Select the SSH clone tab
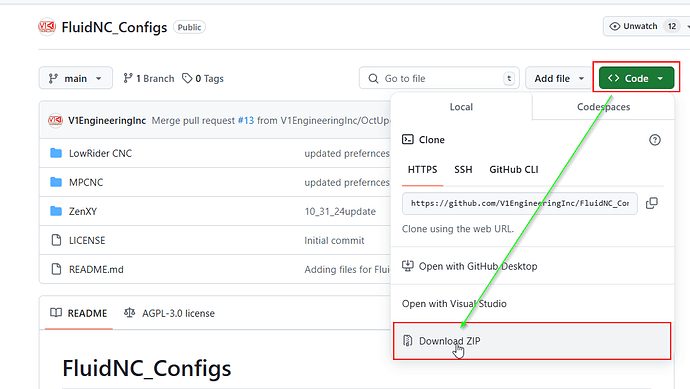690x389 pixels. (463, 169)
